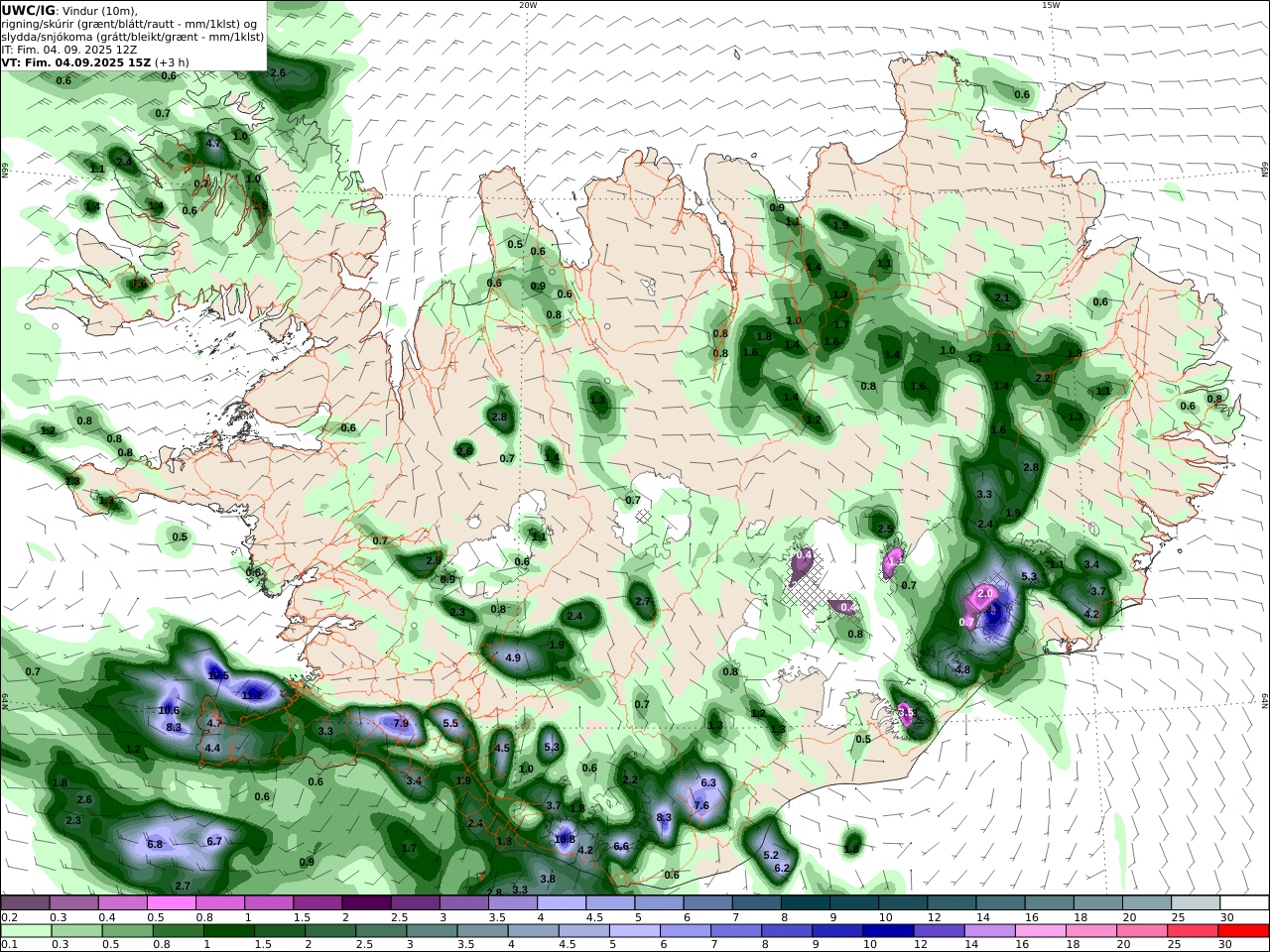This screenshot has width=1270, height=952.
Task: Click the '15W' longitude label
Action: click(x=1051, y=5)
